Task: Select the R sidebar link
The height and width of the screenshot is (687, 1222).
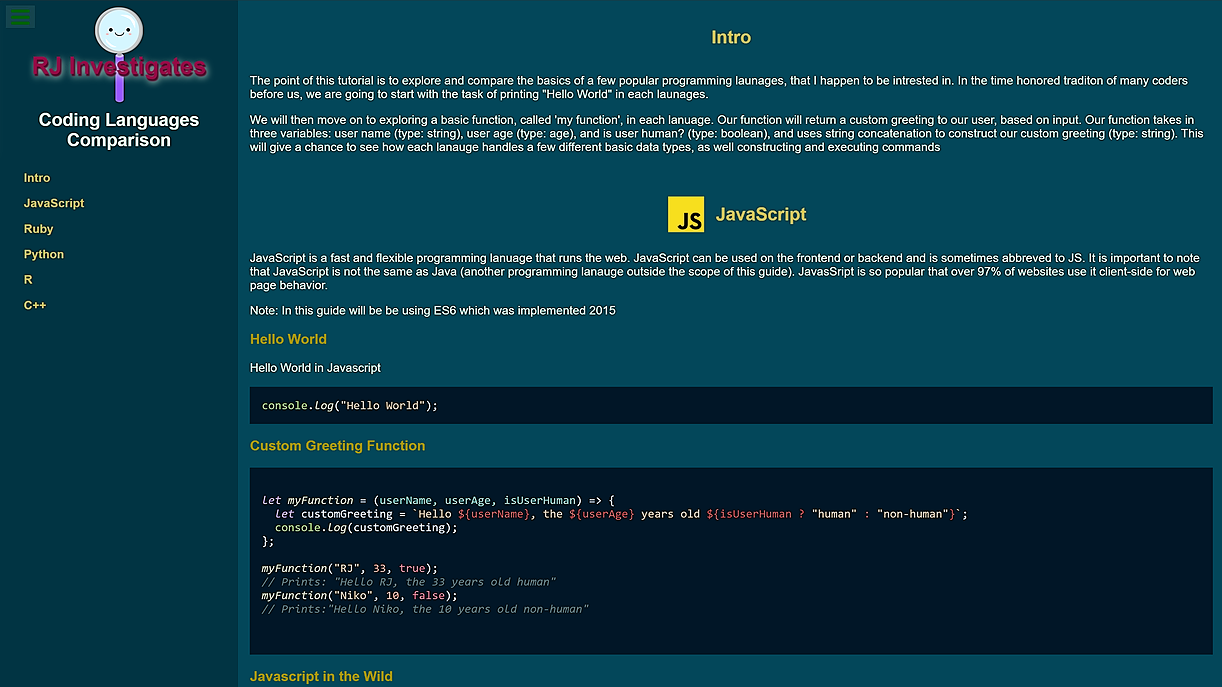Action: tap(28, 280)
